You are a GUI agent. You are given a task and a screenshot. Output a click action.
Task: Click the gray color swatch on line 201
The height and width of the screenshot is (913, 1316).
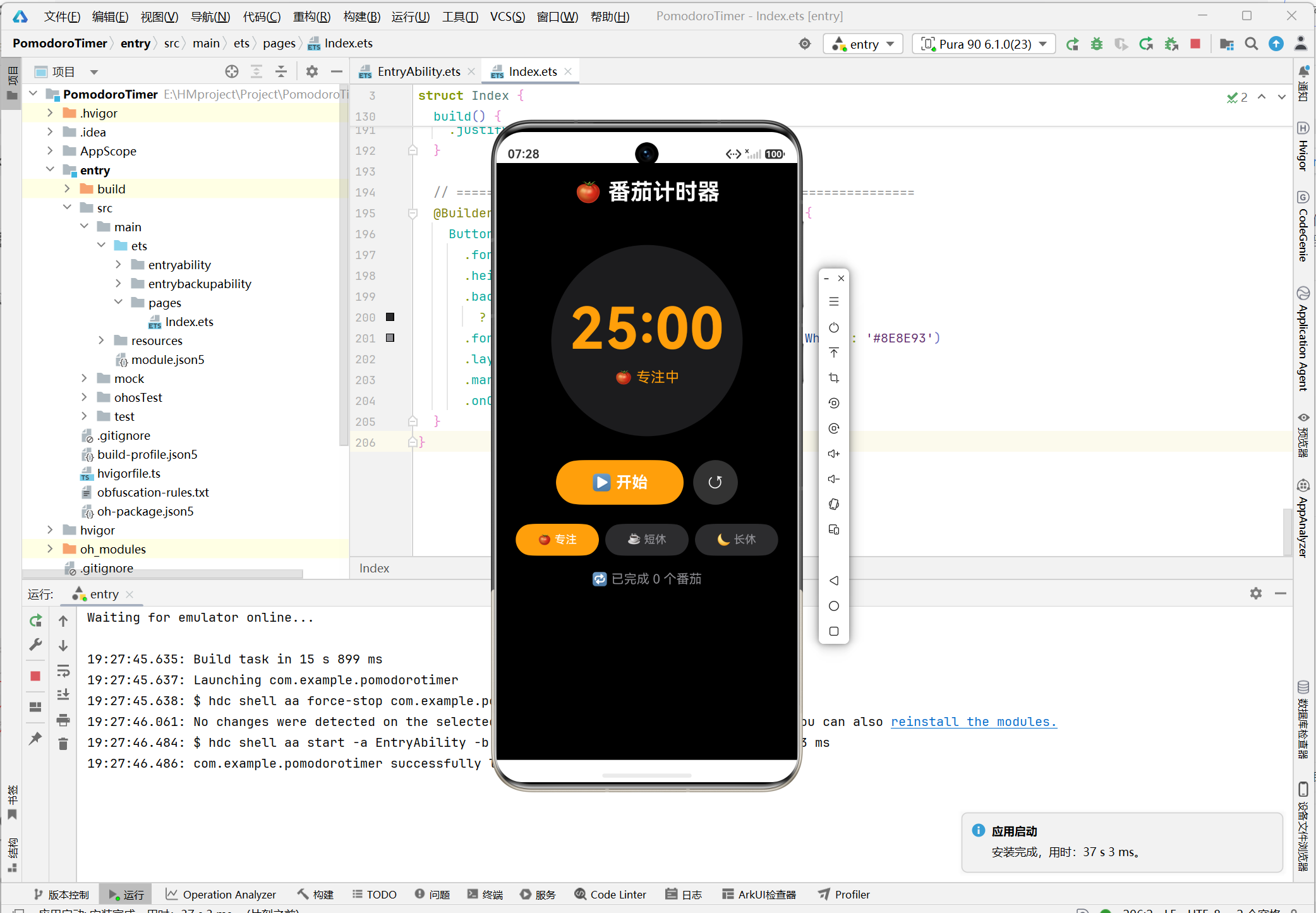(390, 338)
